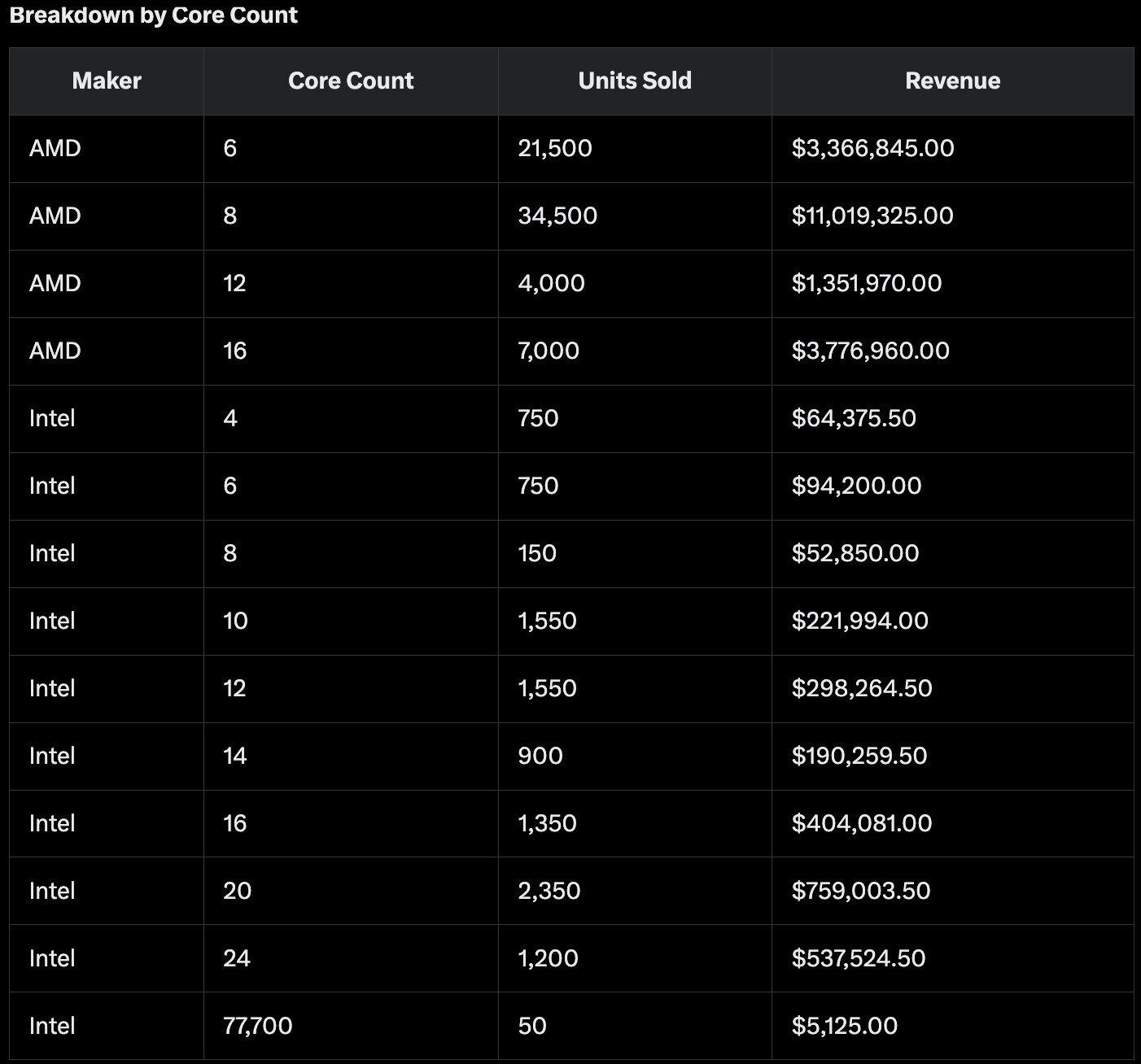Select the $3,366,845.00 revenue cell
The height and width of the screenshot is (1064, 1141).
click(872, 148)
